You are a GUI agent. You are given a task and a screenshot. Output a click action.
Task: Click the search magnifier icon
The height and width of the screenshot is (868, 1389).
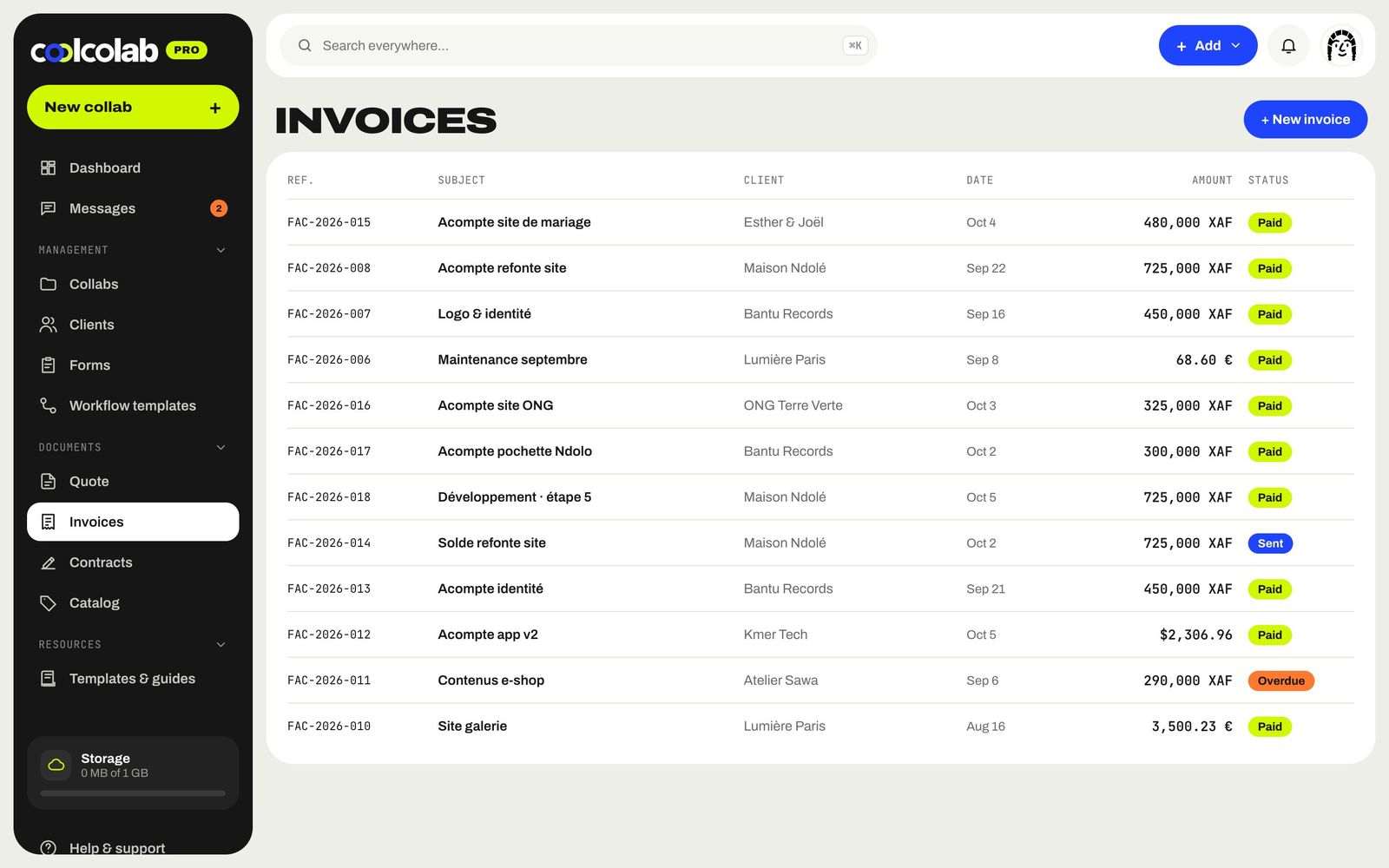[x=305, y=45]
